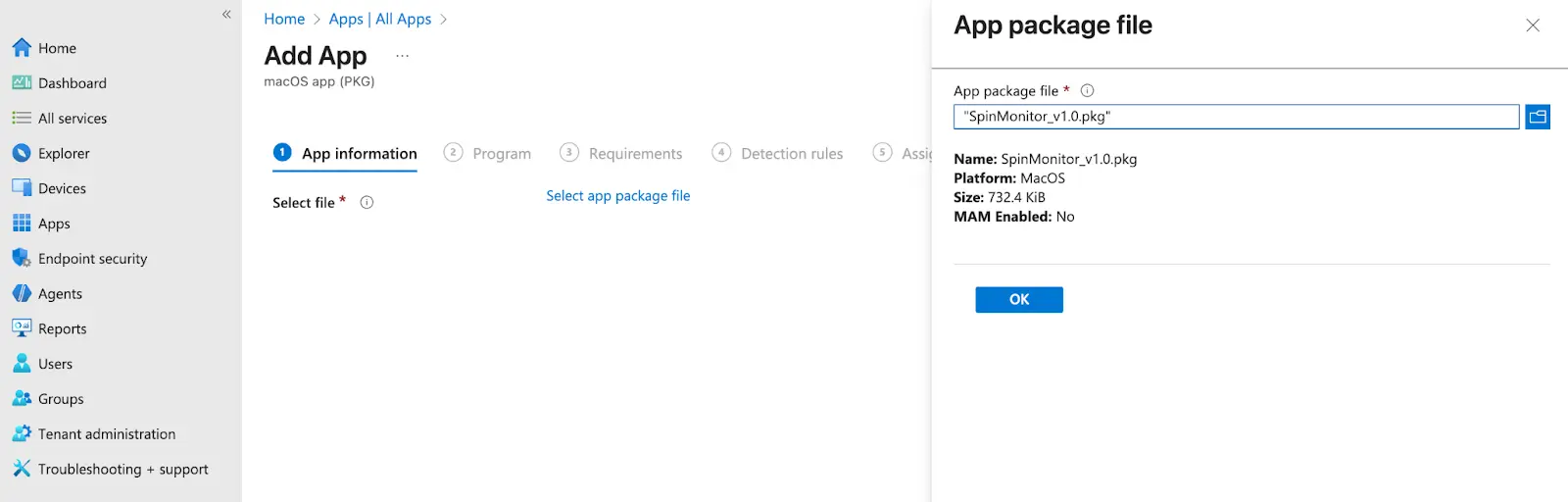Click the MAM Enabled: No text
Image resolution: width=1568 pixels, height=502 pixels.
pos(1013,217)
